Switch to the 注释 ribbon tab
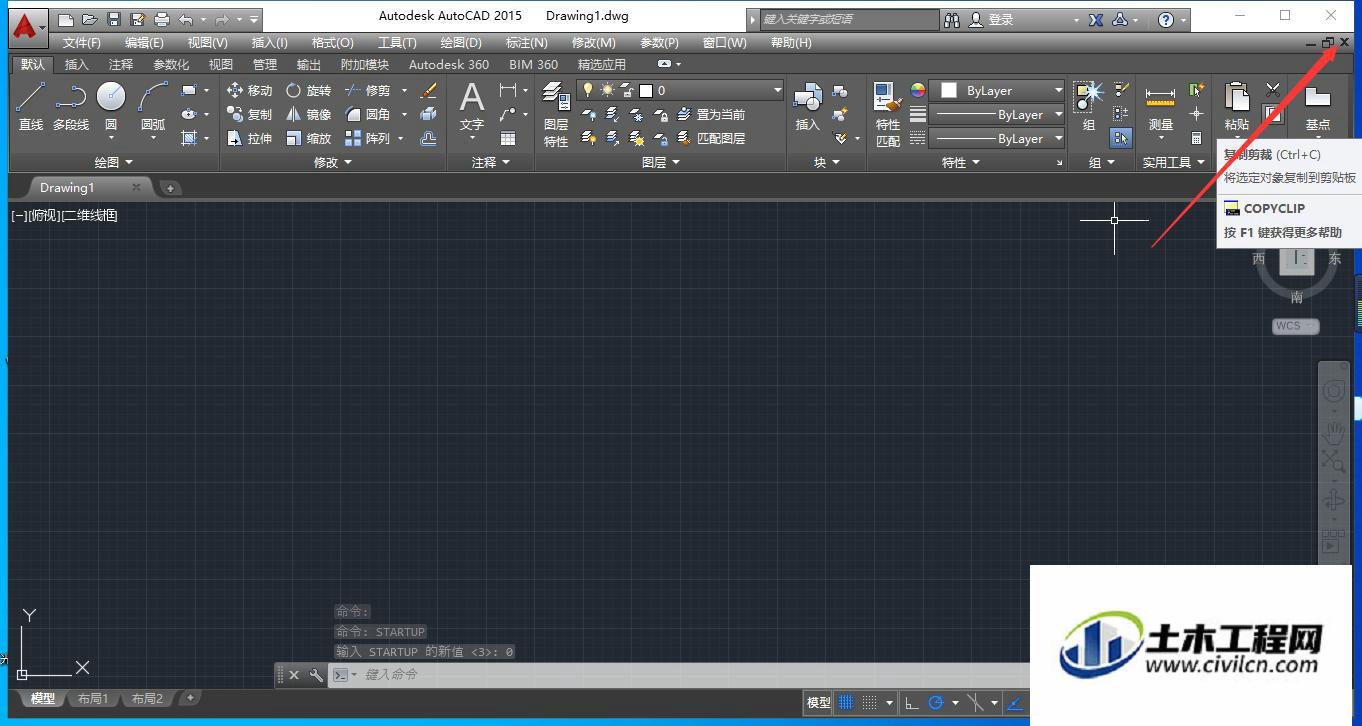Viewport: 1362px width, 726px height. [x=121, y=64]
